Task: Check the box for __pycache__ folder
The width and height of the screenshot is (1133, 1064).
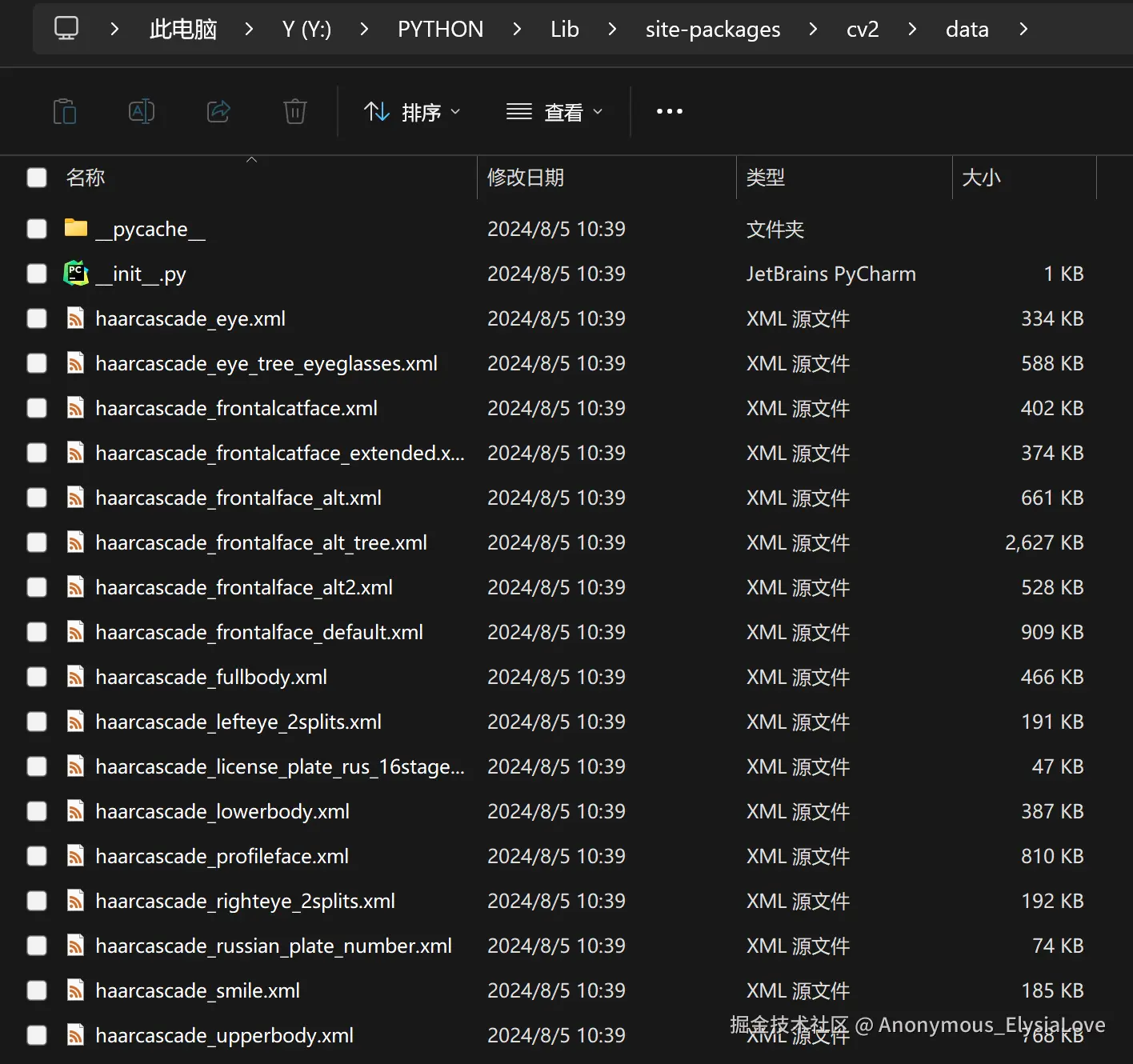Action: 37,229
